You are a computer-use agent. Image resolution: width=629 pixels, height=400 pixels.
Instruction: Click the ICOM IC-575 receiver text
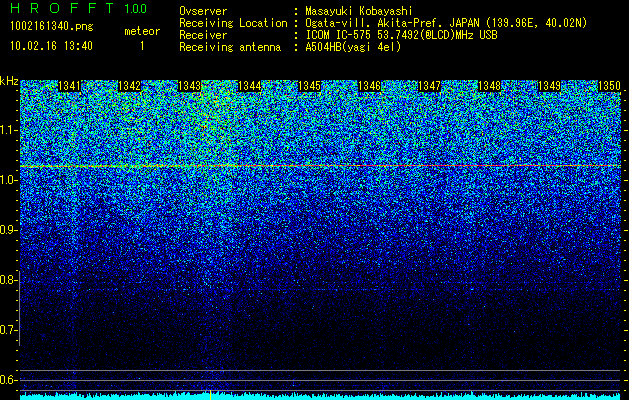(401, 35)
